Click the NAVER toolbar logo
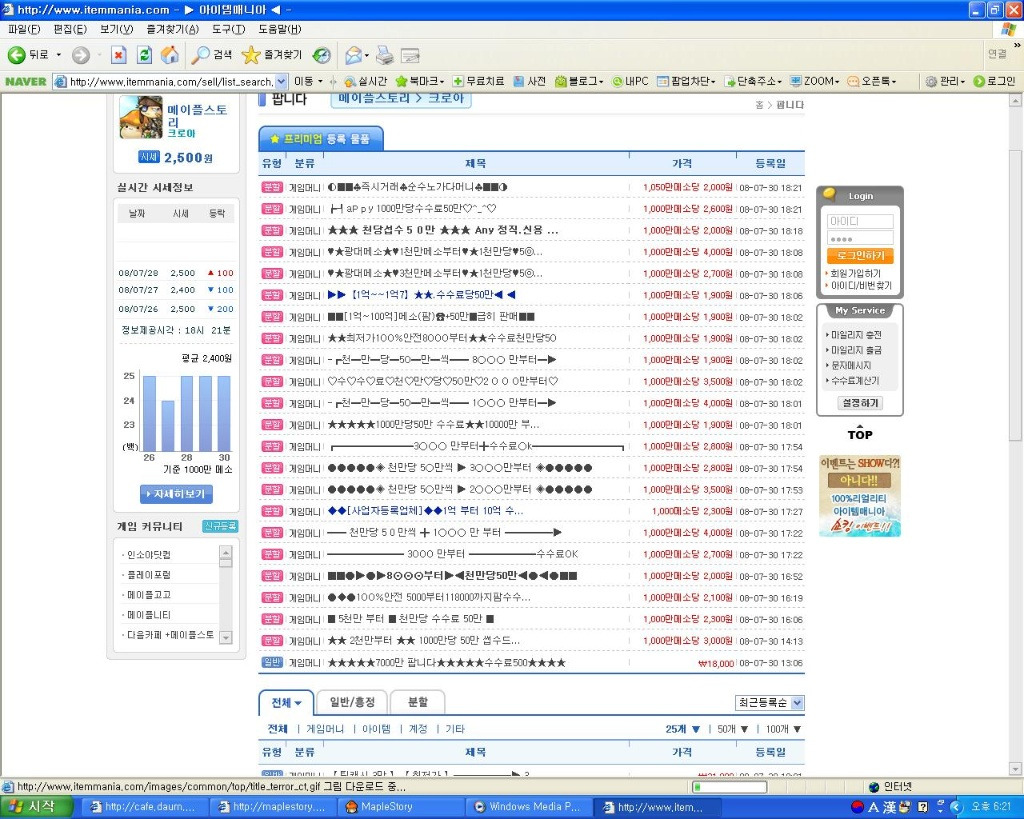The width and height of the screenshot is (1024, 819). tap(26, 81)
